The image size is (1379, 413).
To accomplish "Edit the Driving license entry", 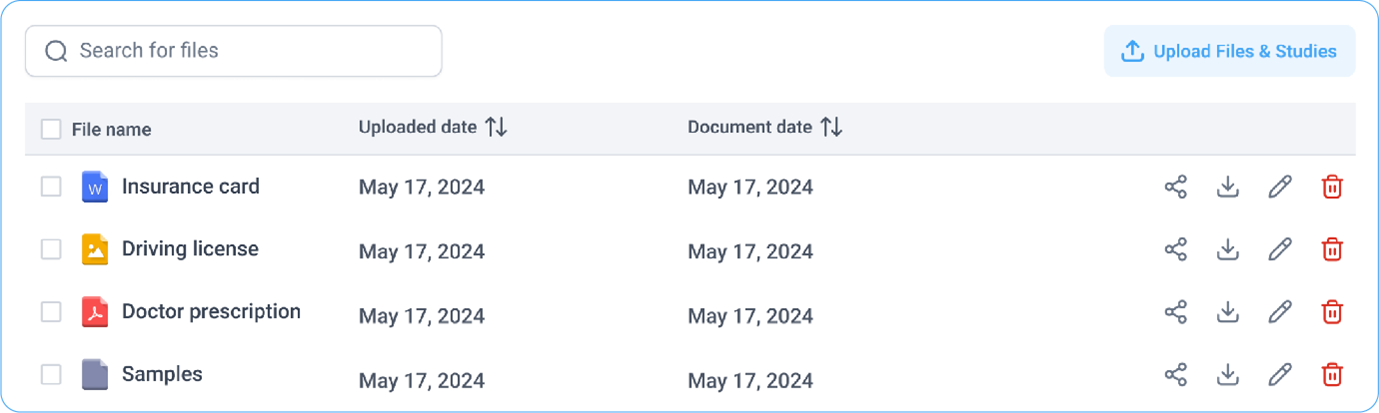I will pos(1280,249).
